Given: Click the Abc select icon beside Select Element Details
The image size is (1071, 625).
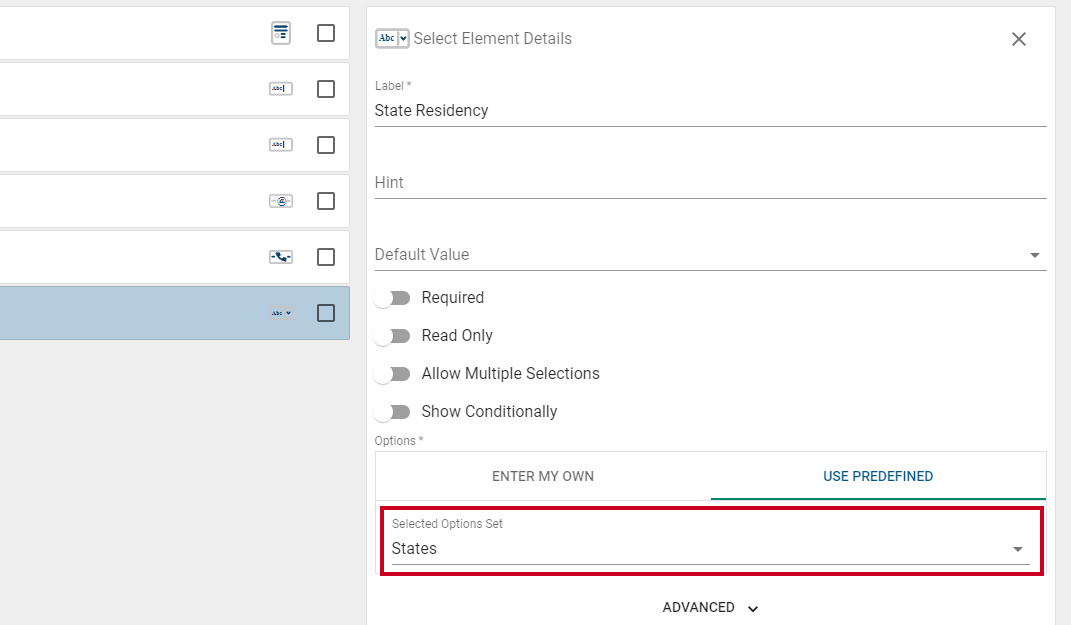Looking at the screenshot, I should 392,38.
